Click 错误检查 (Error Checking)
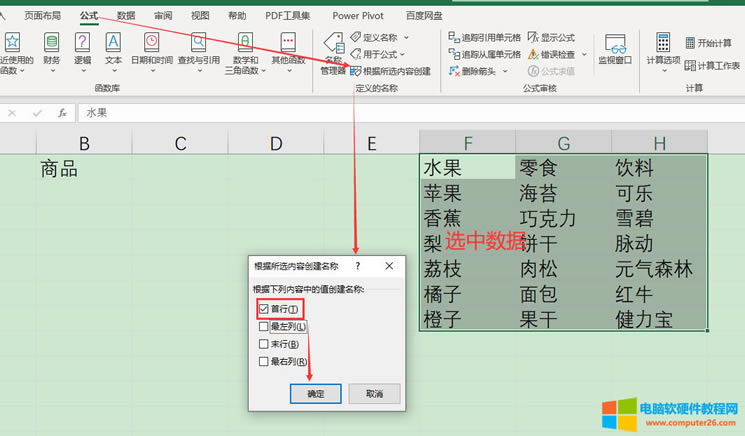The height and width of the screenshot is (436, 745). click(x=552, y=54)
